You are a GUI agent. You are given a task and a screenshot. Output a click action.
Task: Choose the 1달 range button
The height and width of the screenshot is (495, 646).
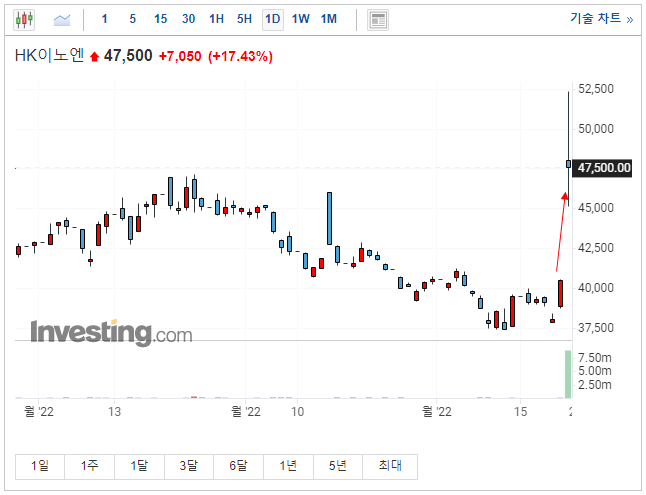coord(139,467)
